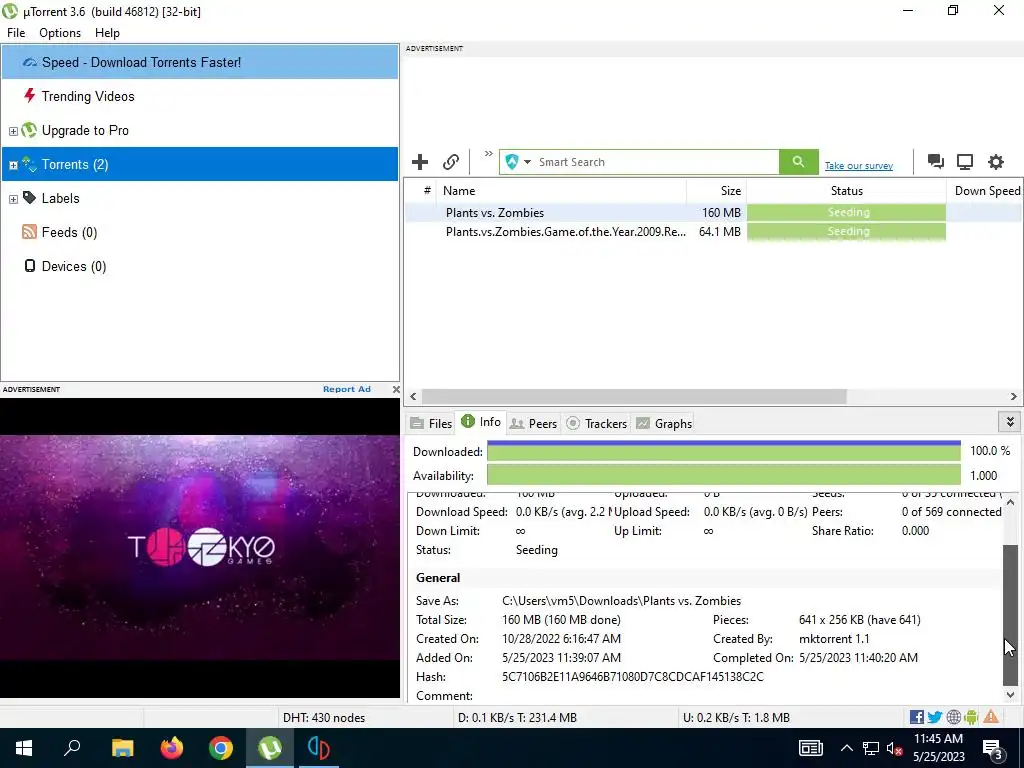Click torrent list horizontal scrollbar left arrow
Image resolution: width=1024 pixels, height=768 pixels.
click(x=413, y=396)
